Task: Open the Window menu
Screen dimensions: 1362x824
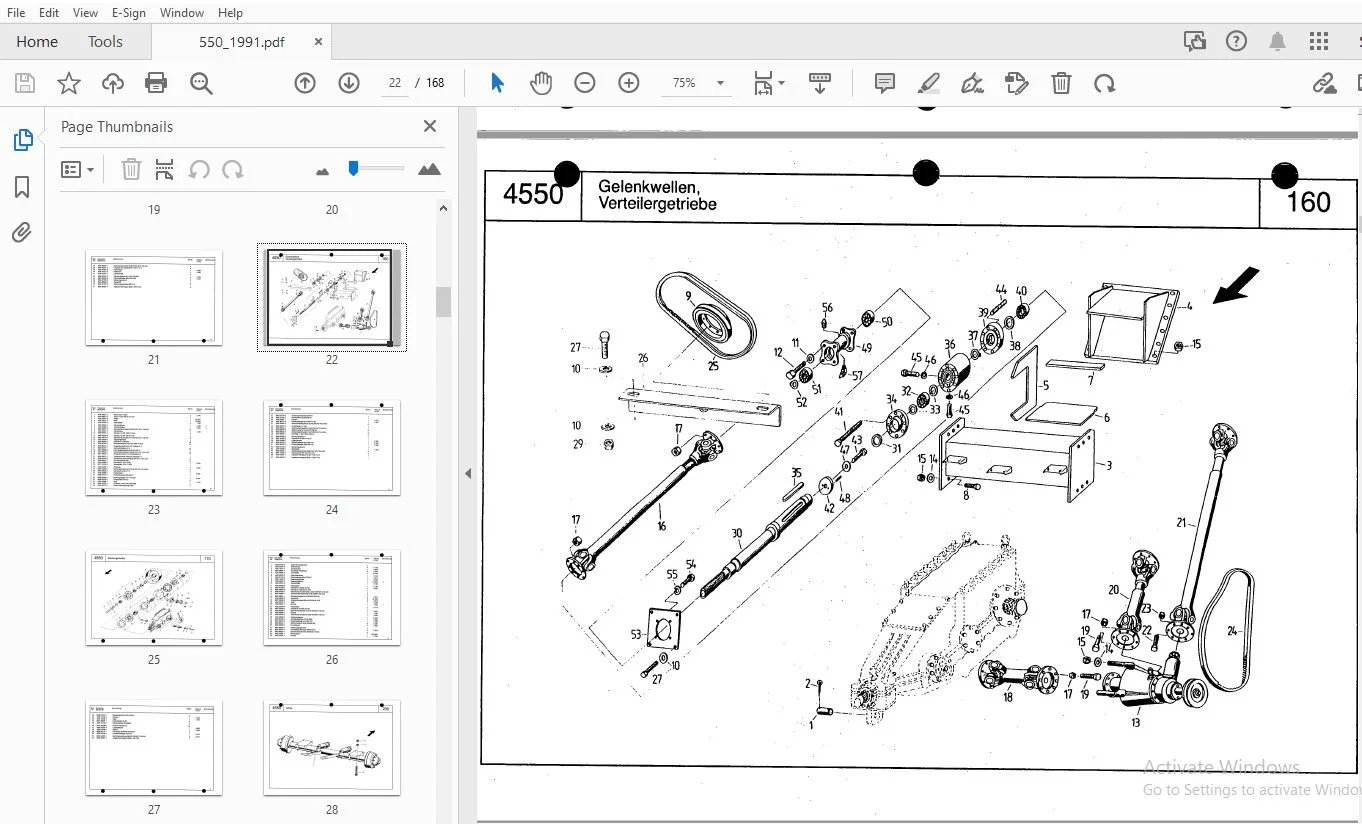Action: pyautogui.click(x=182, y=13)
